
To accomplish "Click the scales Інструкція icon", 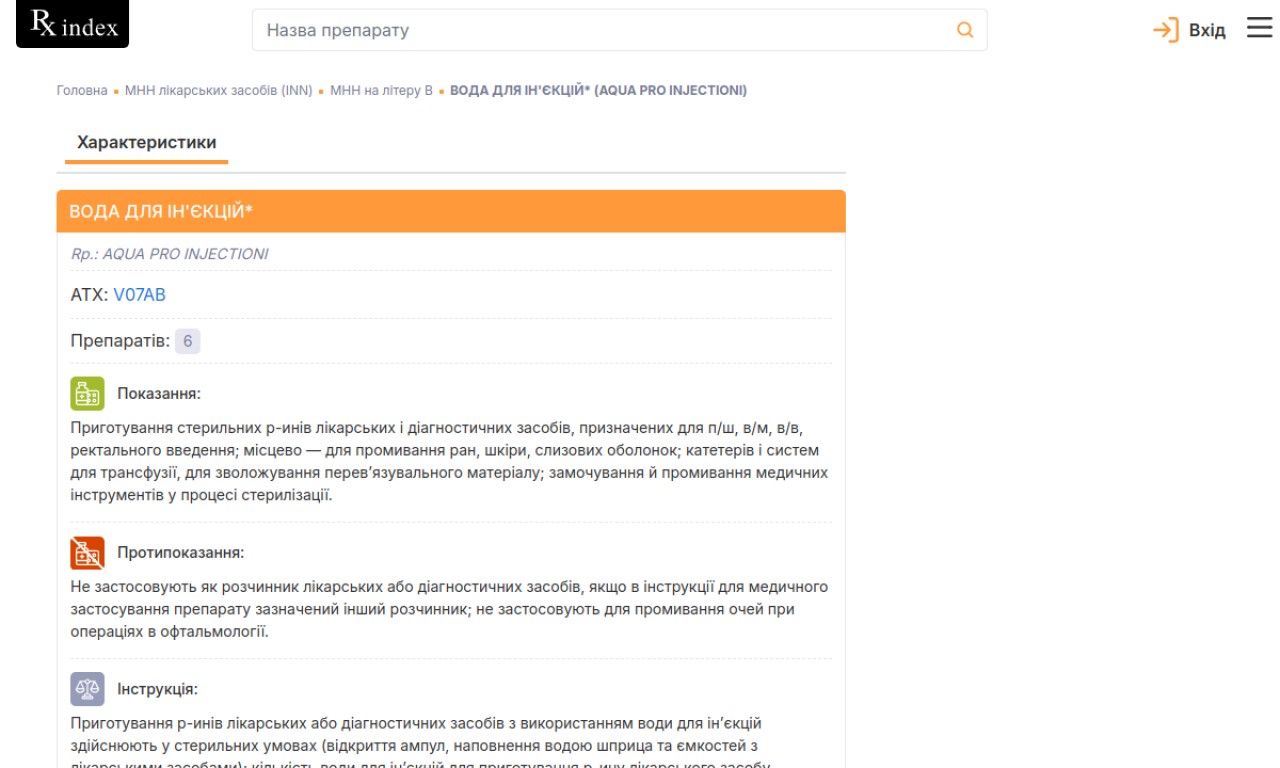I will 87,689.
